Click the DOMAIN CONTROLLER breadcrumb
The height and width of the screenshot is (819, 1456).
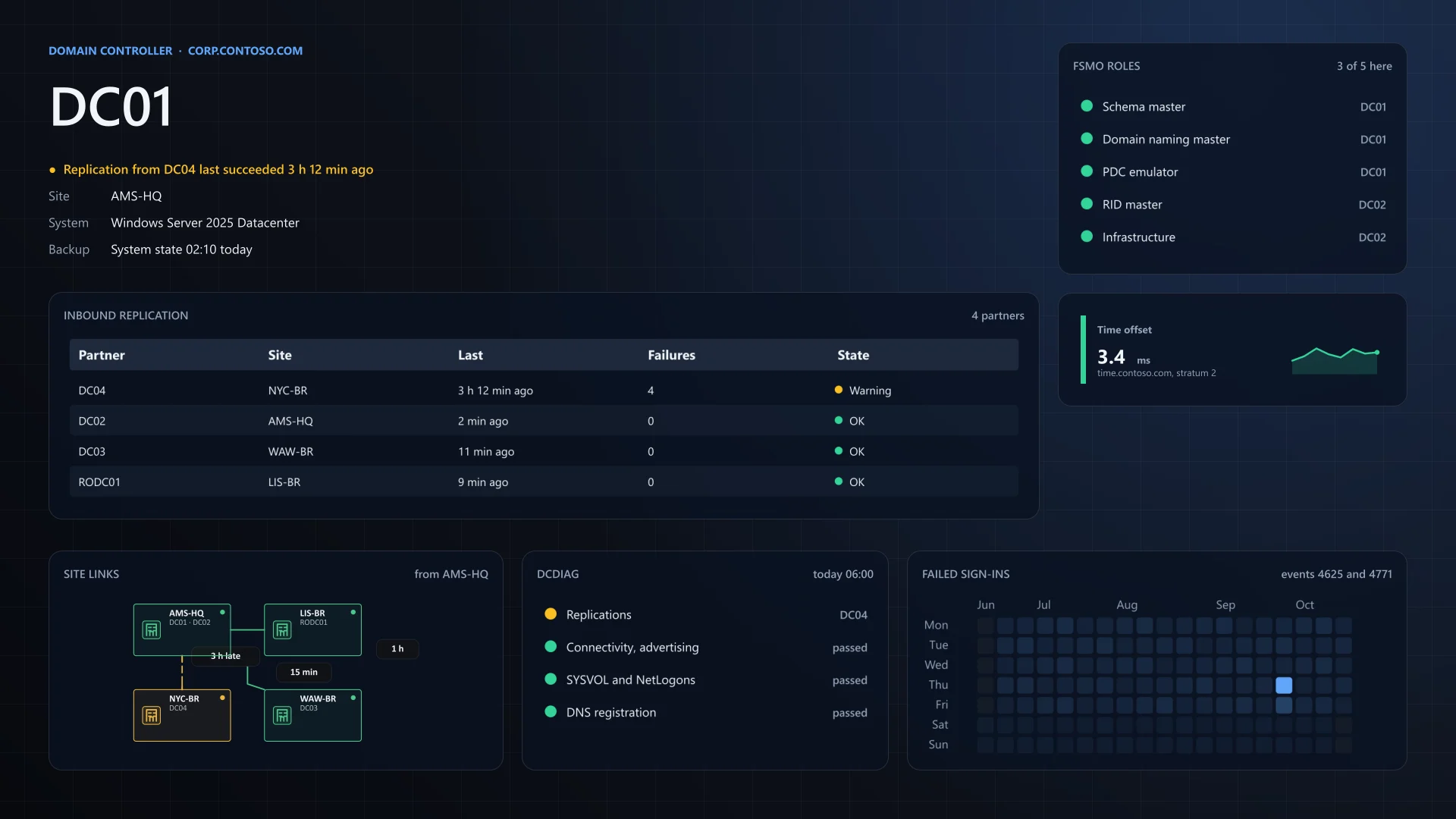click(x=110, y=51)
